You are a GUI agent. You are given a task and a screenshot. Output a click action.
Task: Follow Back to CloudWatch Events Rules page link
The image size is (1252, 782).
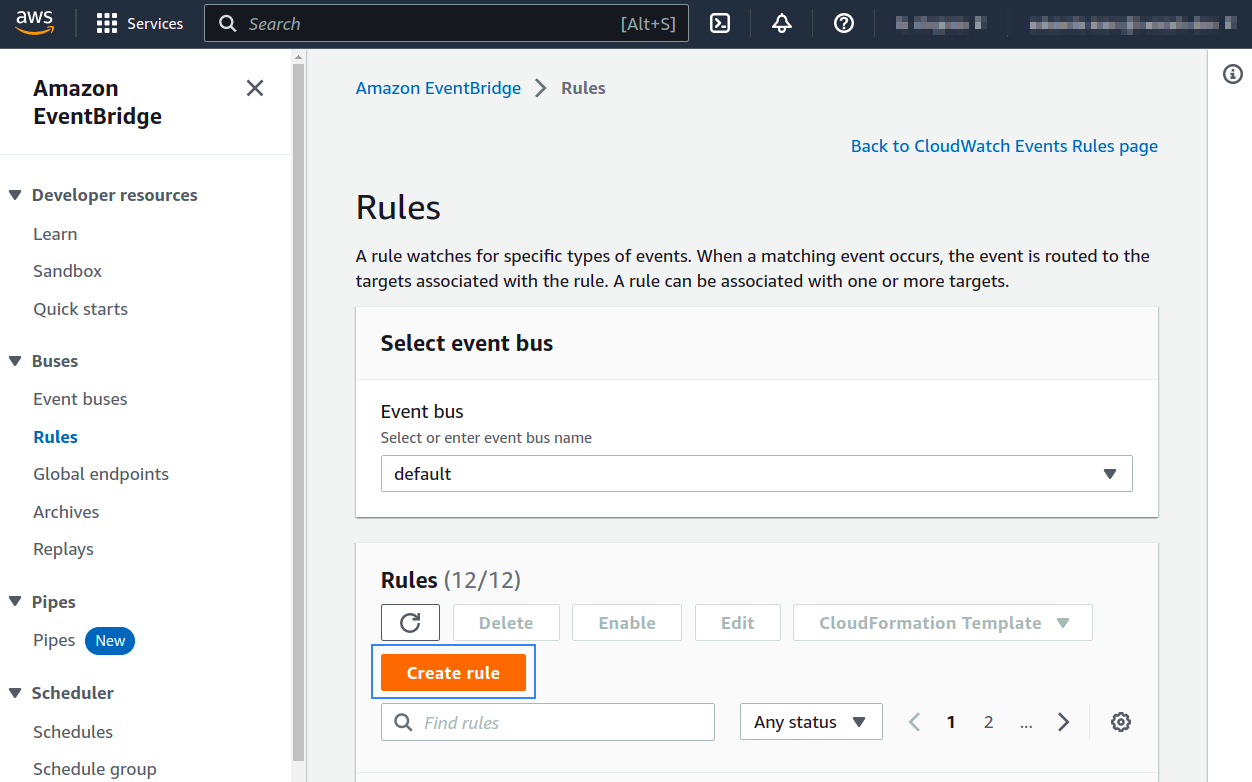[1004, 146]
